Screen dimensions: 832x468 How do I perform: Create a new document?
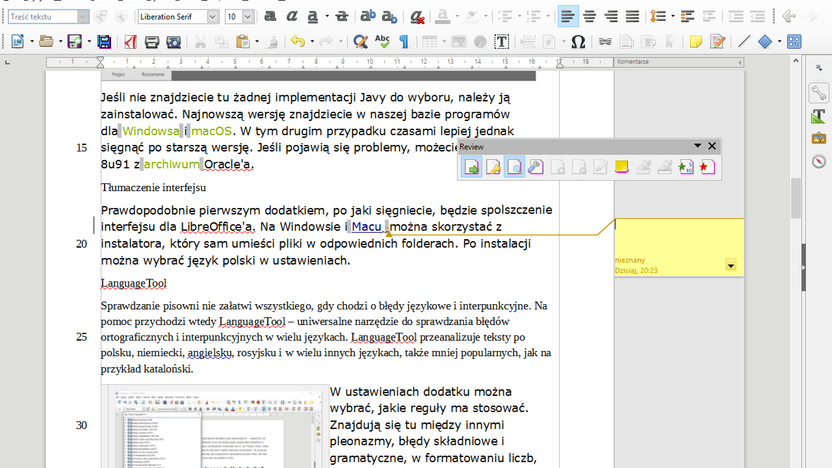pos(18,41)
